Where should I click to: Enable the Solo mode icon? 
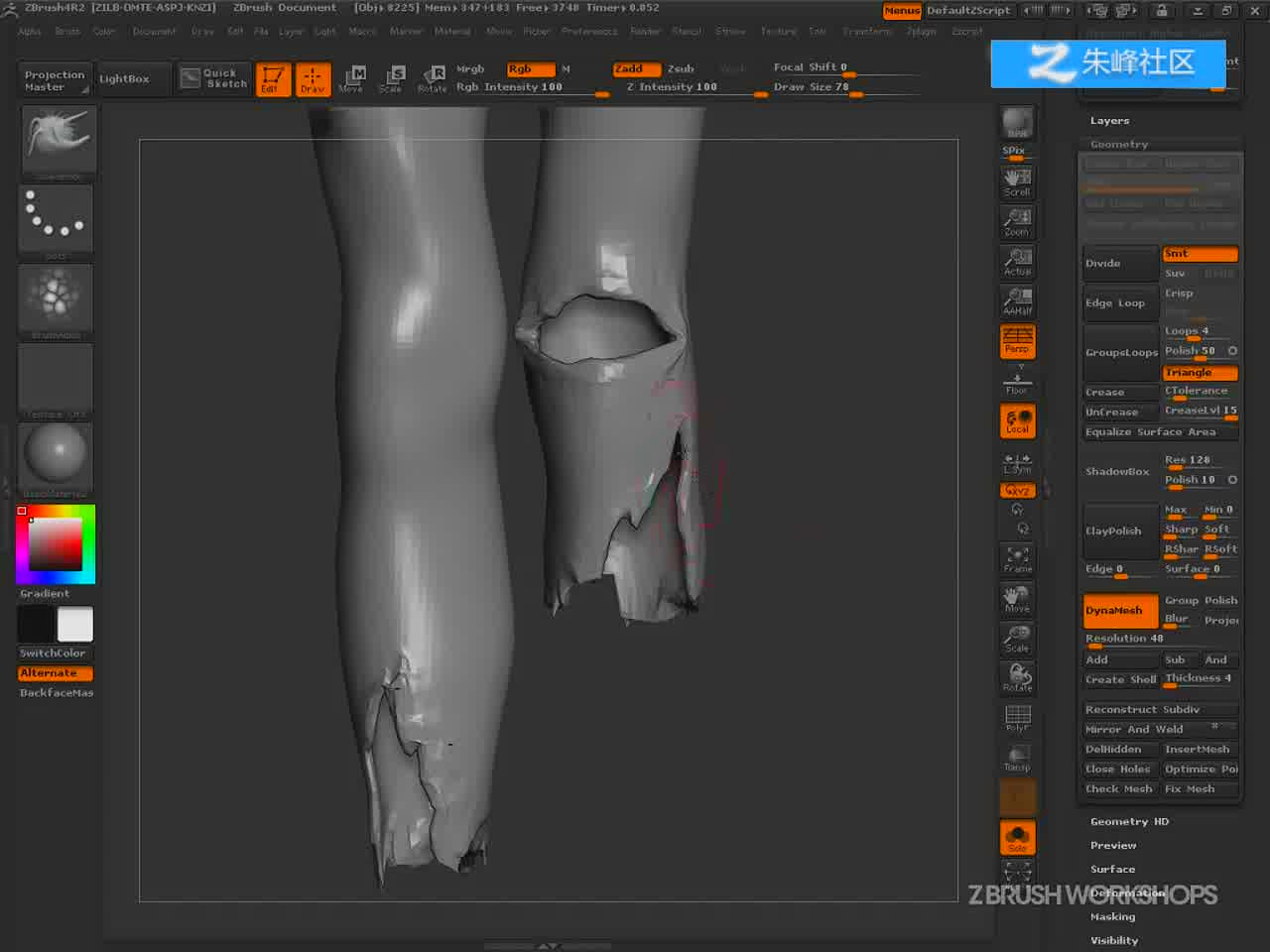point(1017,838)
